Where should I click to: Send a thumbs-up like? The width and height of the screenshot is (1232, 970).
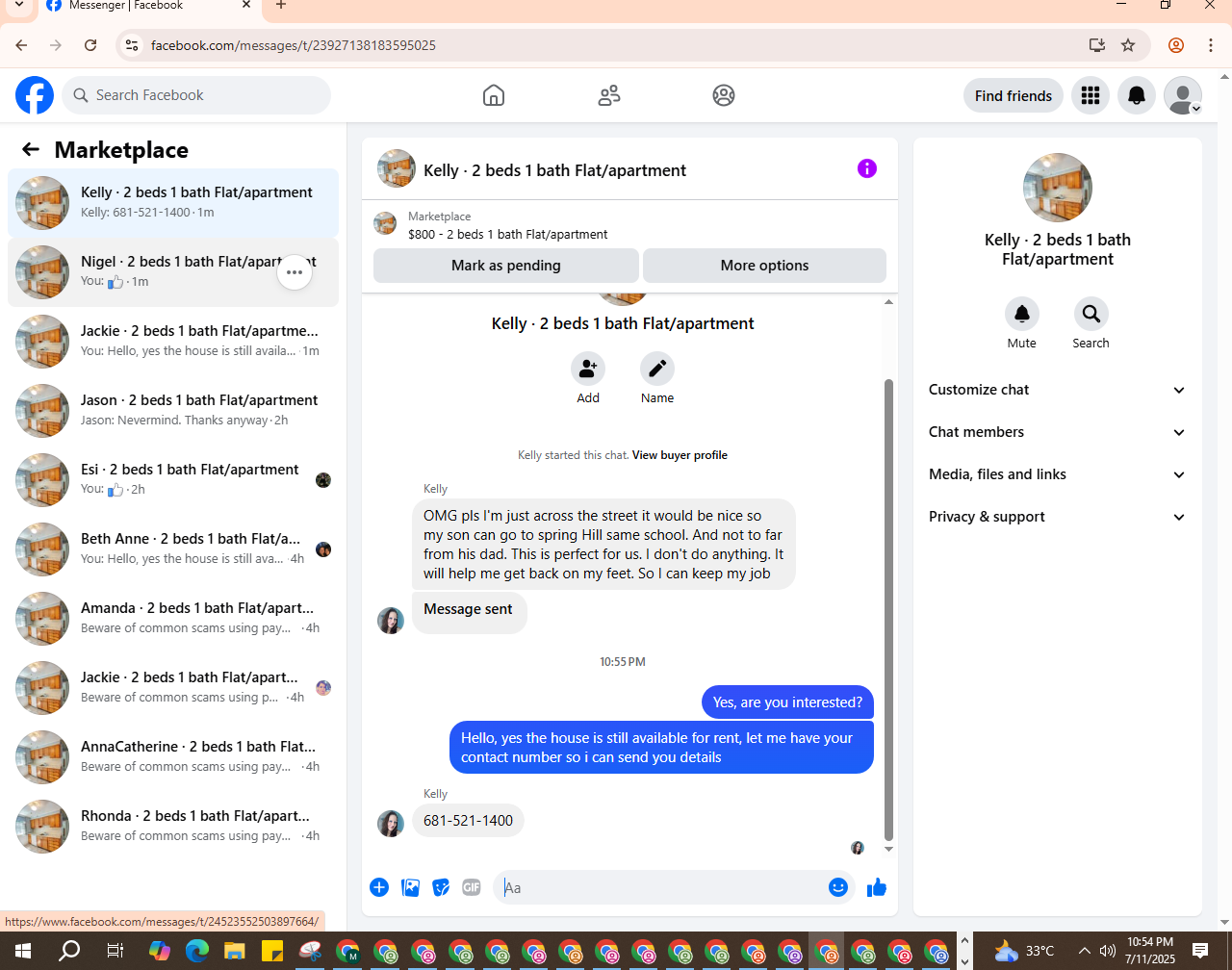point(876,887)
